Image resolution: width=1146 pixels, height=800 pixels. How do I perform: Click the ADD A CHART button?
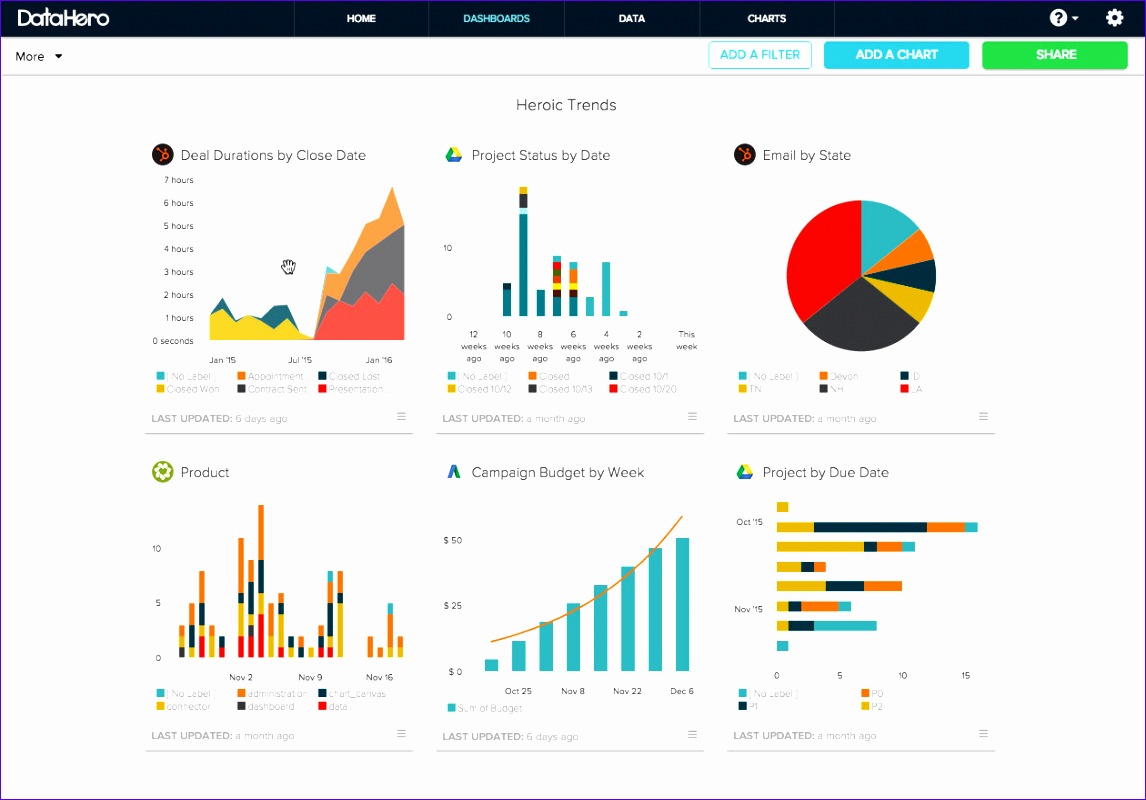896,55
